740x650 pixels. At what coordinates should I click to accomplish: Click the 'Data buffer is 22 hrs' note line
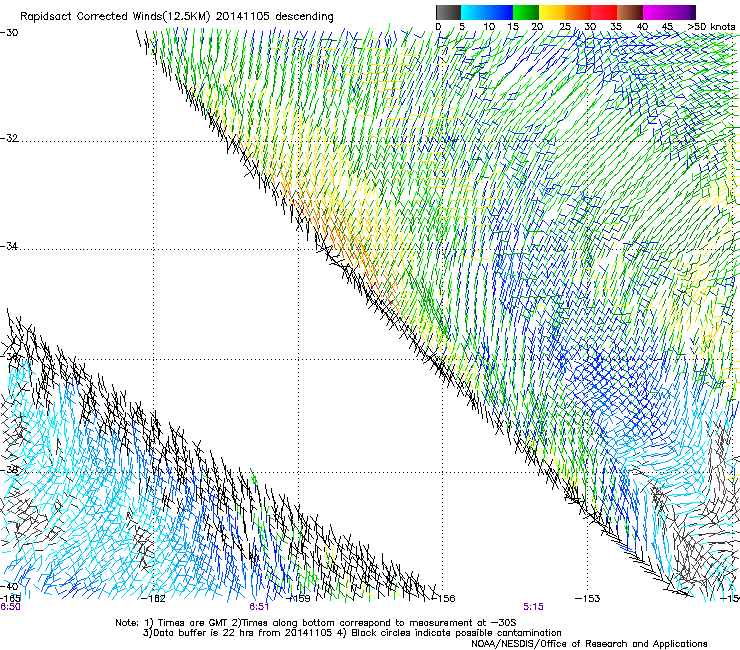point(352,633)
